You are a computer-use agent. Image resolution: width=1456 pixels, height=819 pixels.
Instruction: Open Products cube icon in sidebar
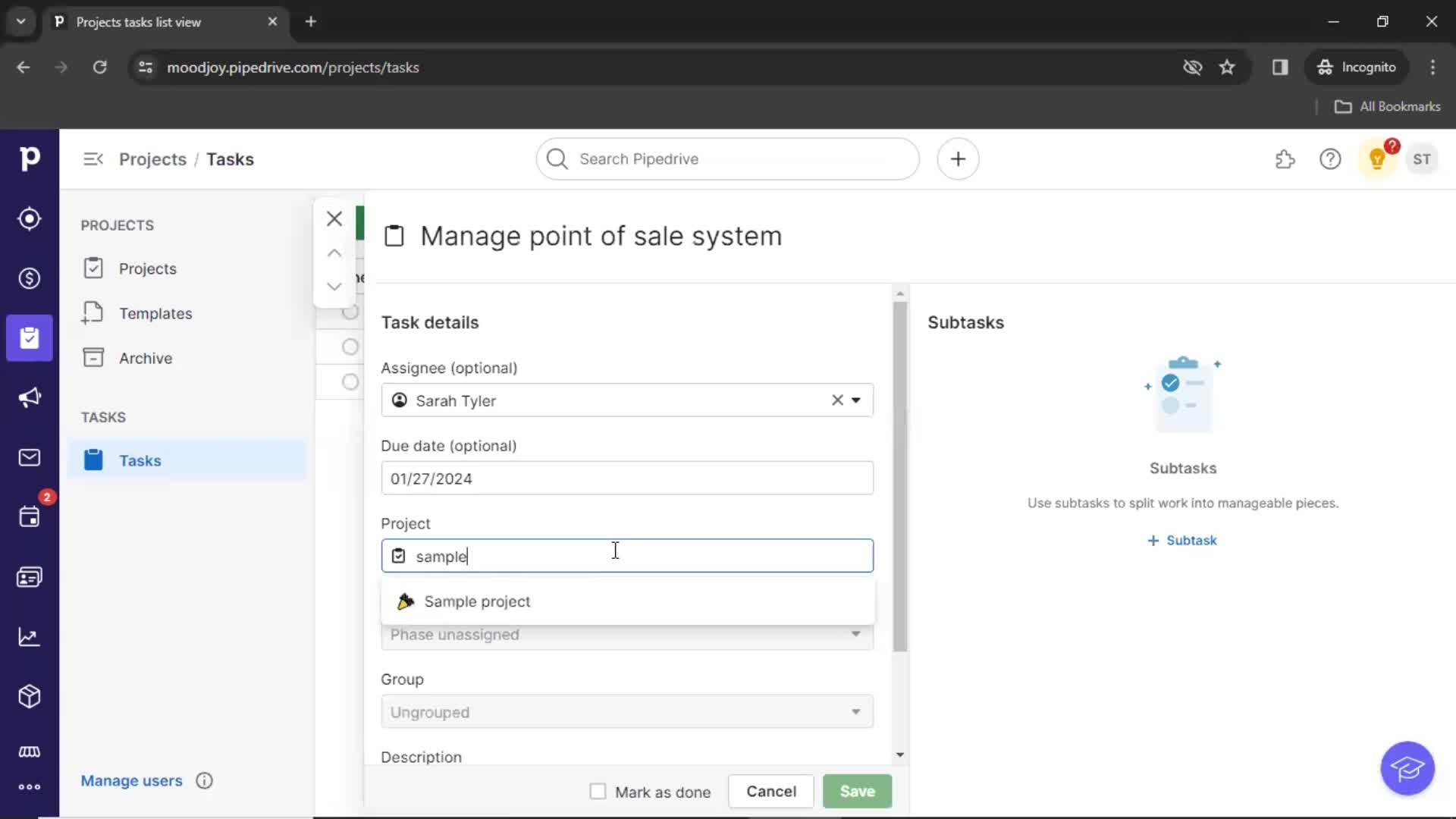(30, 696)
